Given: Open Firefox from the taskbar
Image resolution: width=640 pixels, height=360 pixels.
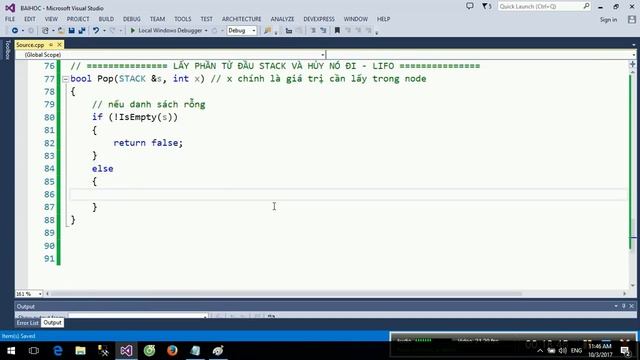Looking at the screenshot, I should (x=172, y=351).
